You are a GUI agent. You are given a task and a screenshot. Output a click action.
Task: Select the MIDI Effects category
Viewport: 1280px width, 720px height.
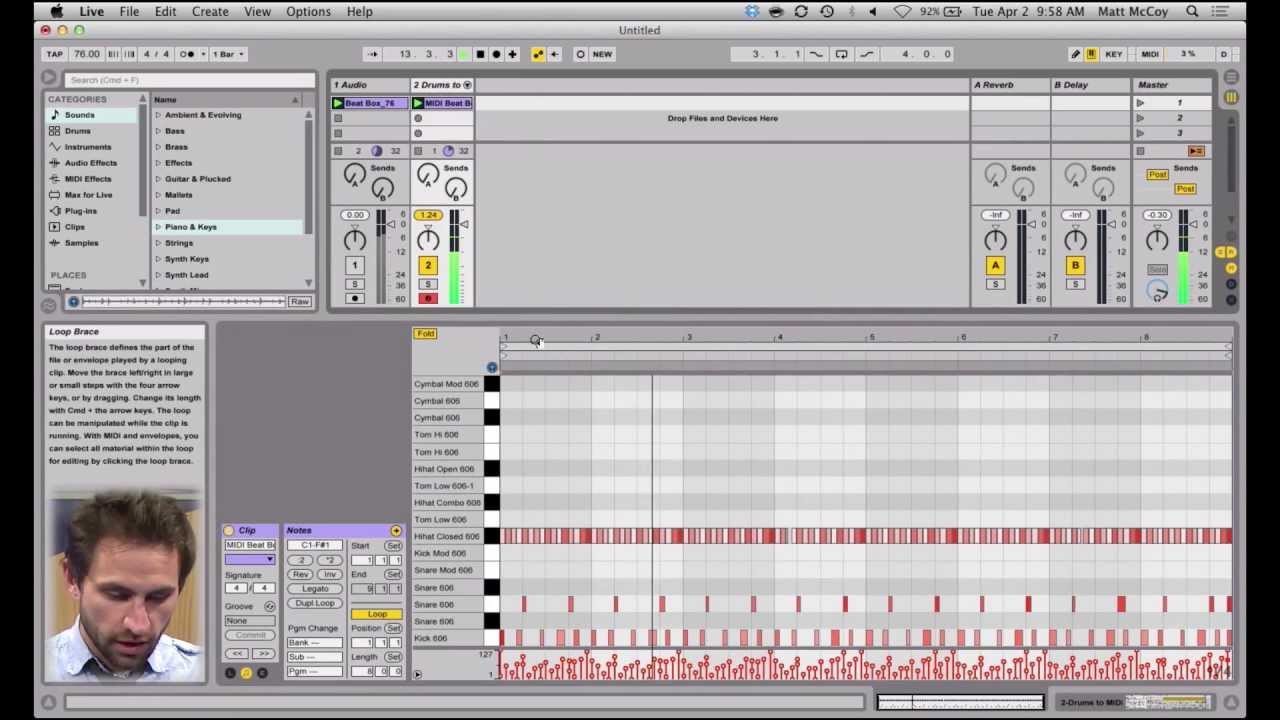pyautogui.click(x=88, y=179)
